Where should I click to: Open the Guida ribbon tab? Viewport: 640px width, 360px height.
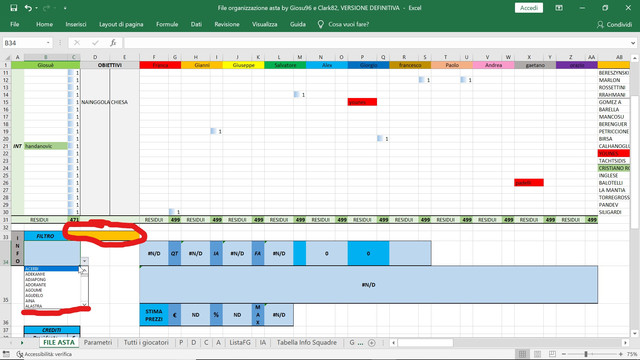click(298, 24)
